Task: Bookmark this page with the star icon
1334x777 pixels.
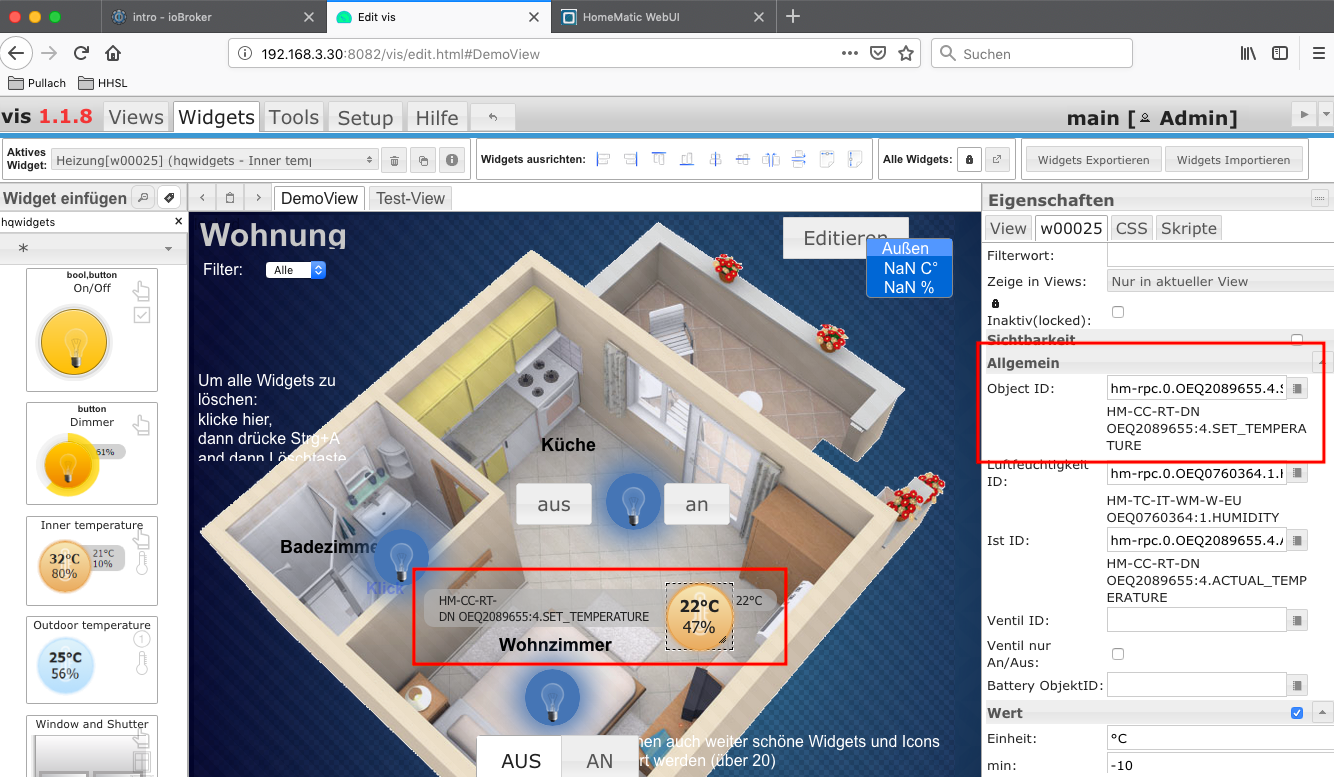Action: (906, 54)
